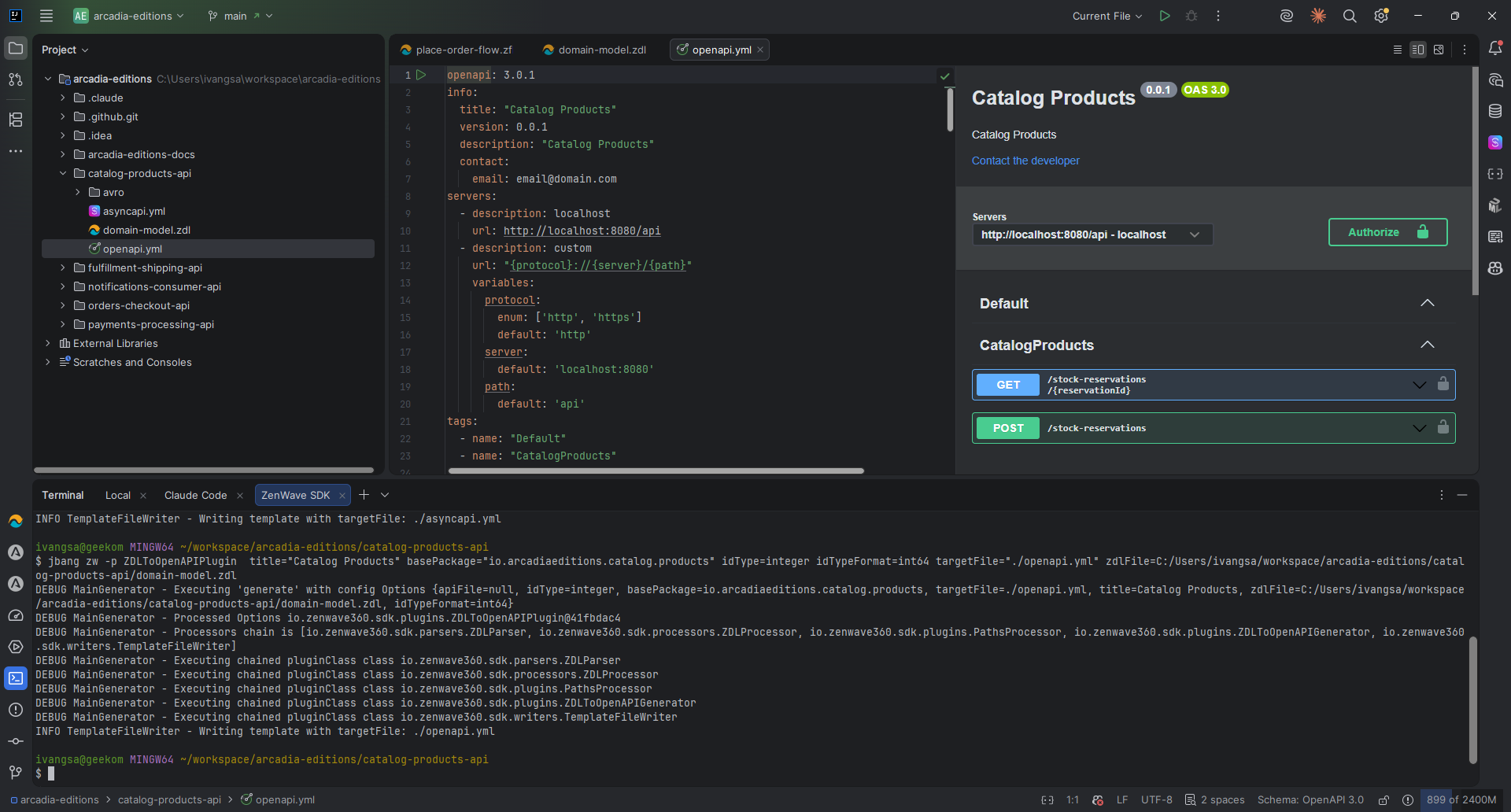Open the More tool windows ellipsis

[16, 151]
